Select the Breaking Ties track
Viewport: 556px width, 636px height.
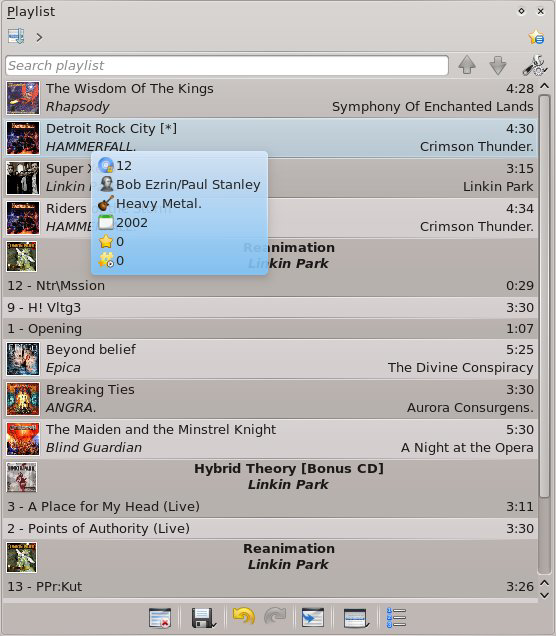point(270,399)
